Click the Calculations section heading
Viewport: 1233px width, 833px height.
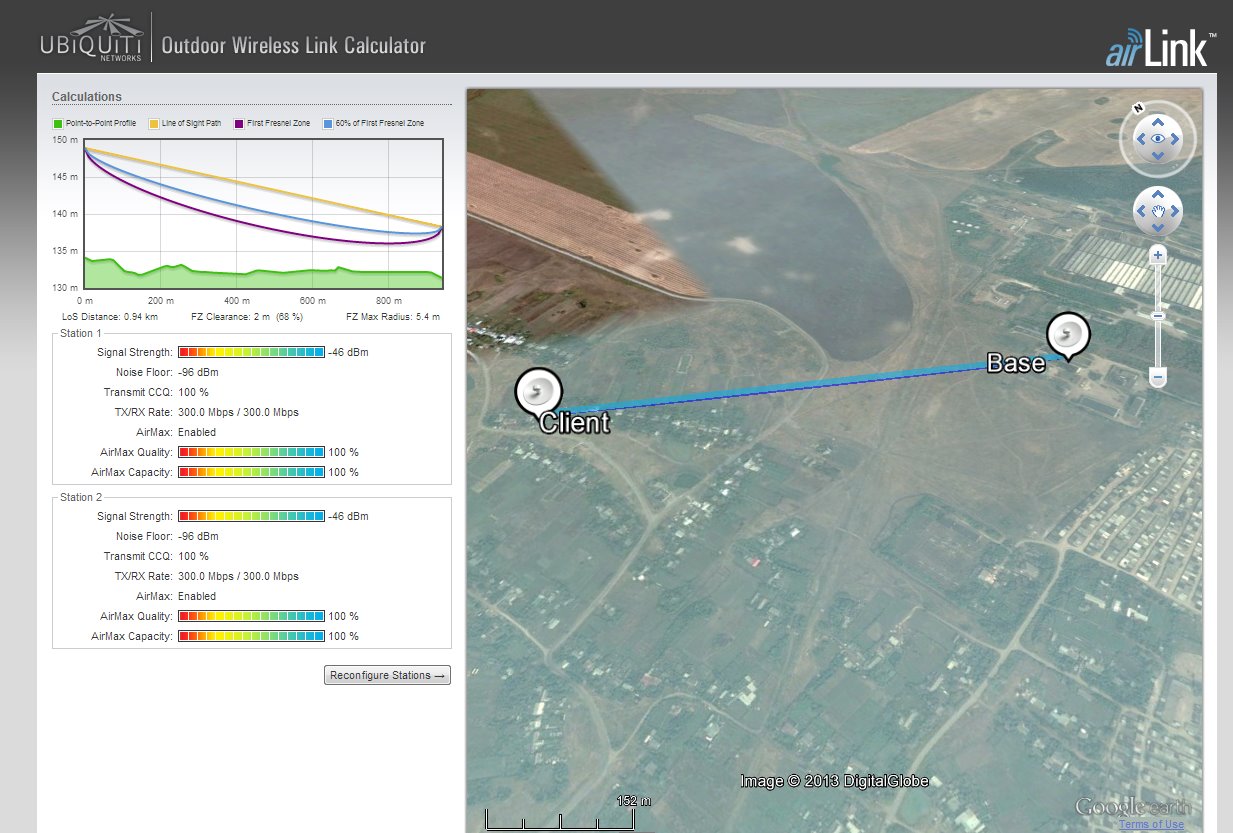coord(86,97)
